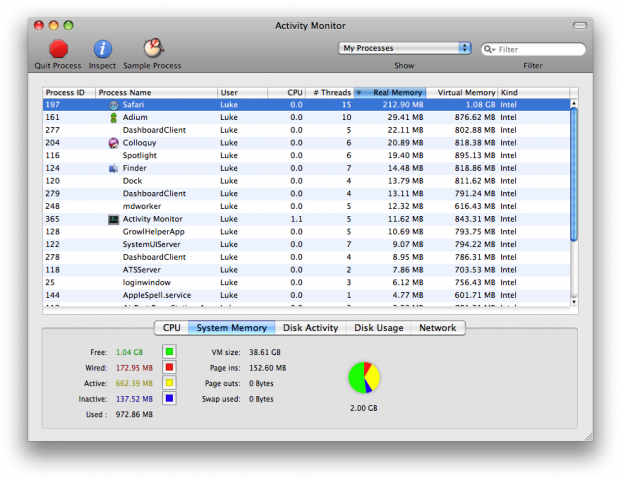Select the mdworker process row
Screen dimensions: 621x480
click(x=306, y=206)
